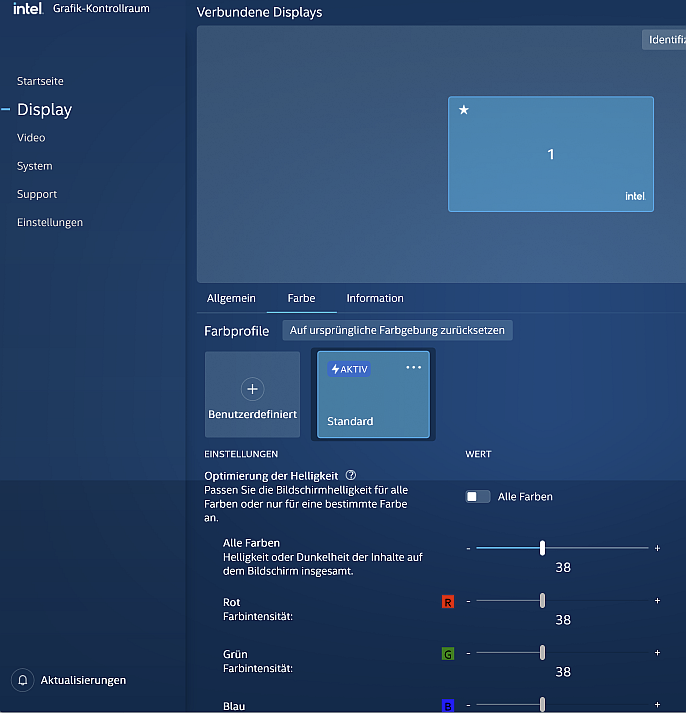Click the Grün intensity slider handle
This screenshot has height=713, width=686.
pyautogui.click(x=542, y=653)
